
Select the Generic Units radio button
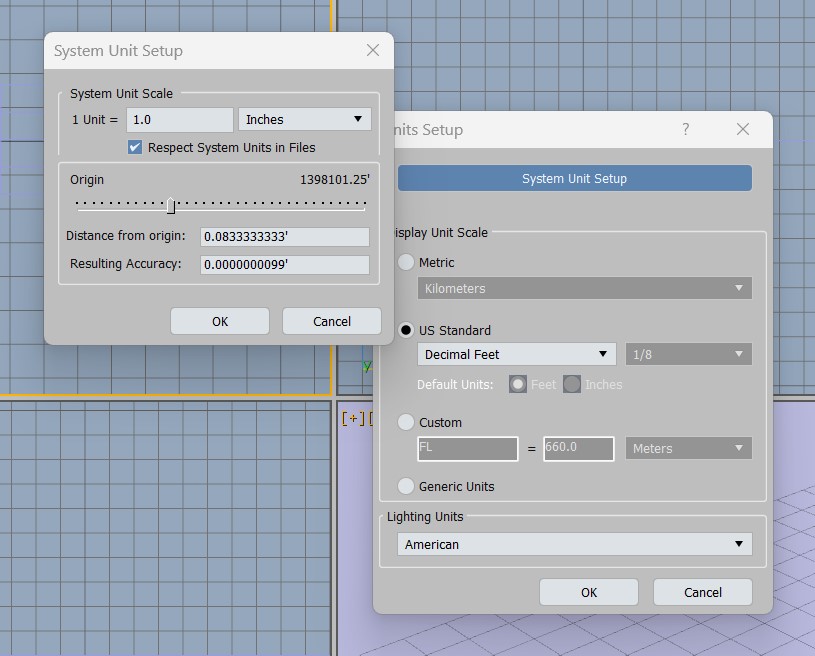point(406,486)
